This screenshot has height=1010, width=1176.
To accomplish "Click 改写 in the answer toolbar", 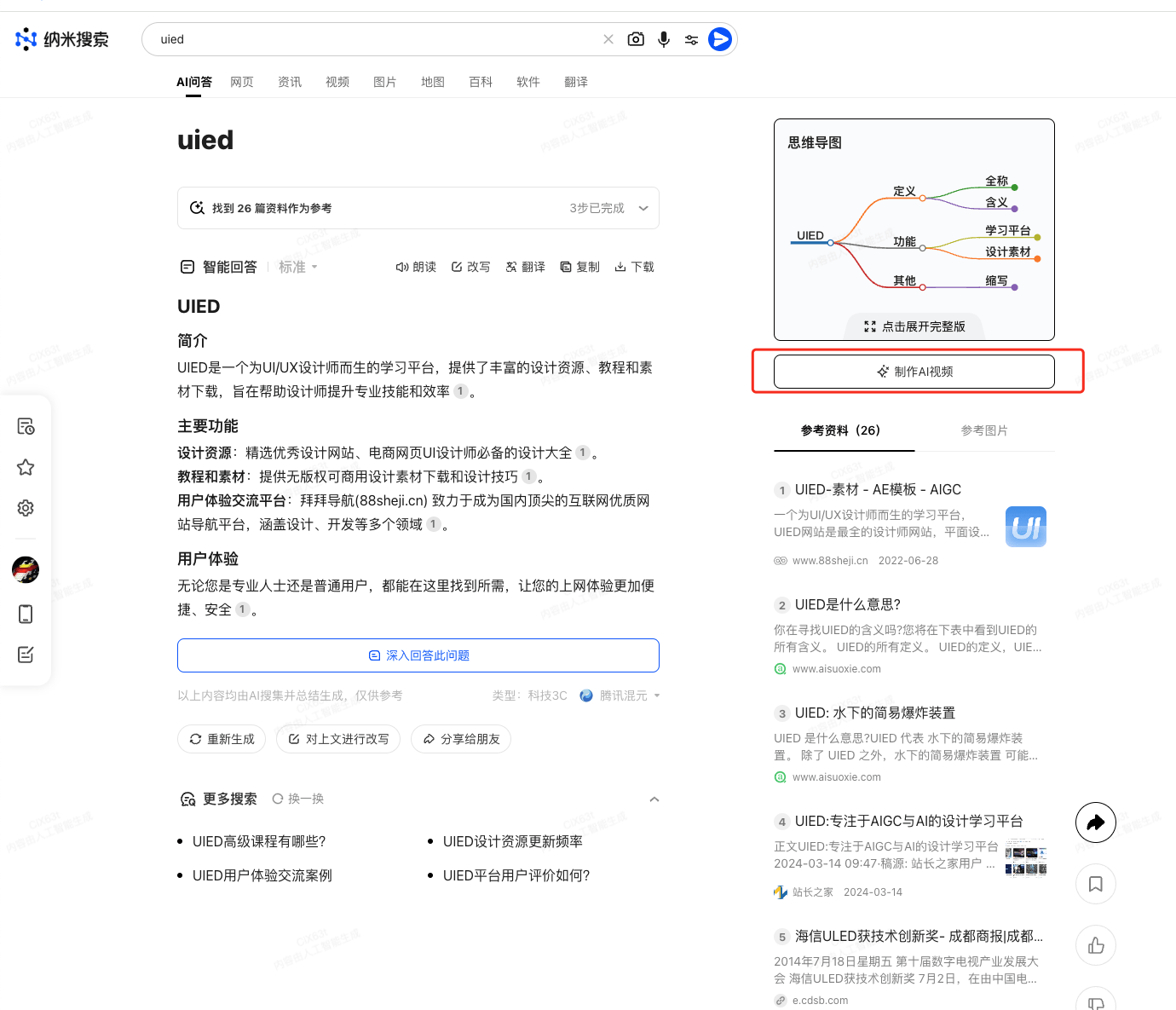I will pyautogui.click(x=470, y=267).
